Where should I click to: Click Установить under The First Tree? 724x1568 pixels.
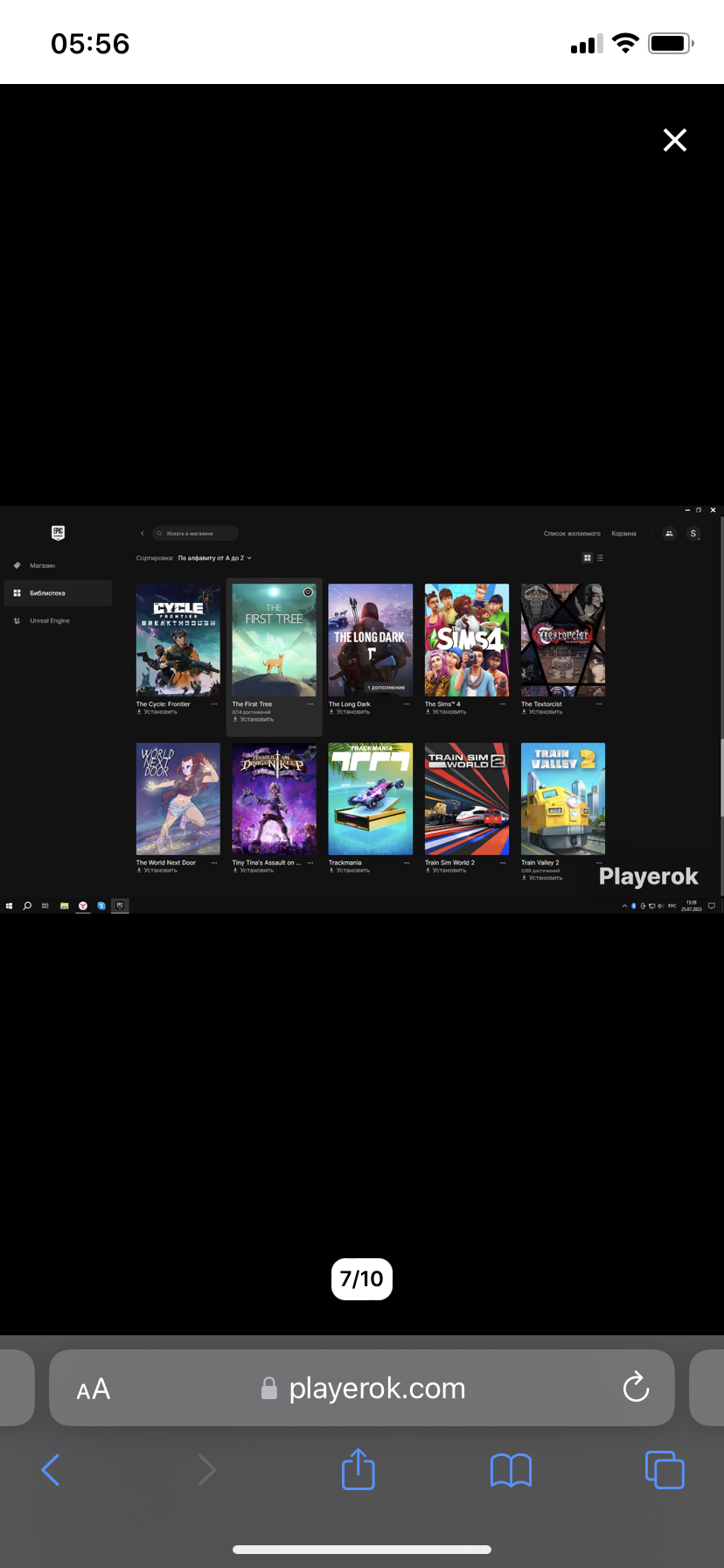[x=254, y=719]
